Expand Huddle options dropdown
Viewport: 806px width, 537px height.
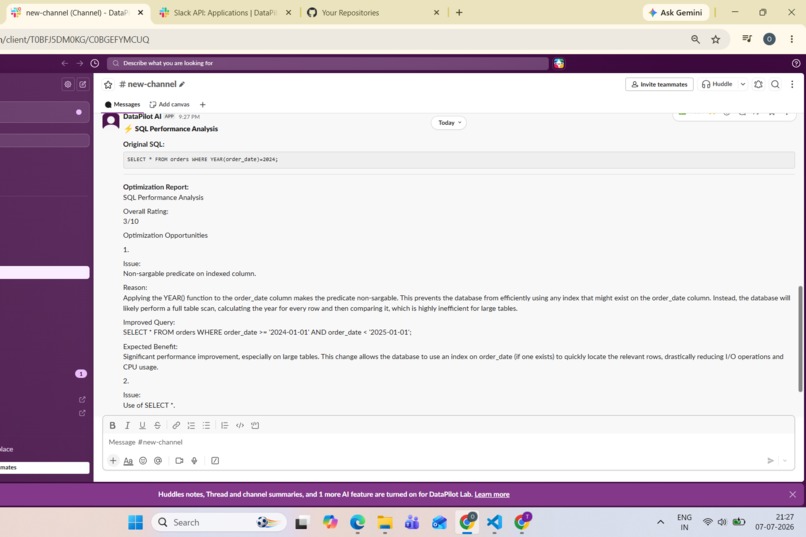click(x=743, y=84)
